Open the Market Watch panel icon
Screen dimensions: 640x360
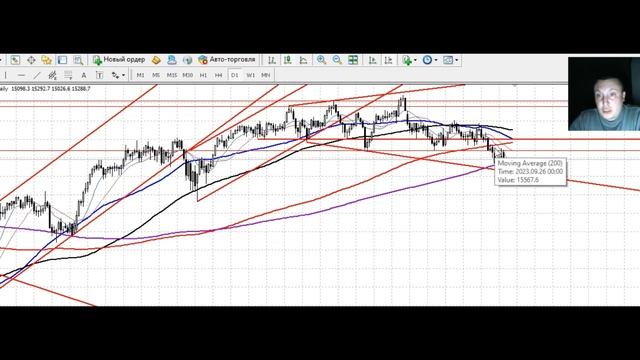click(x=15, y=60)
